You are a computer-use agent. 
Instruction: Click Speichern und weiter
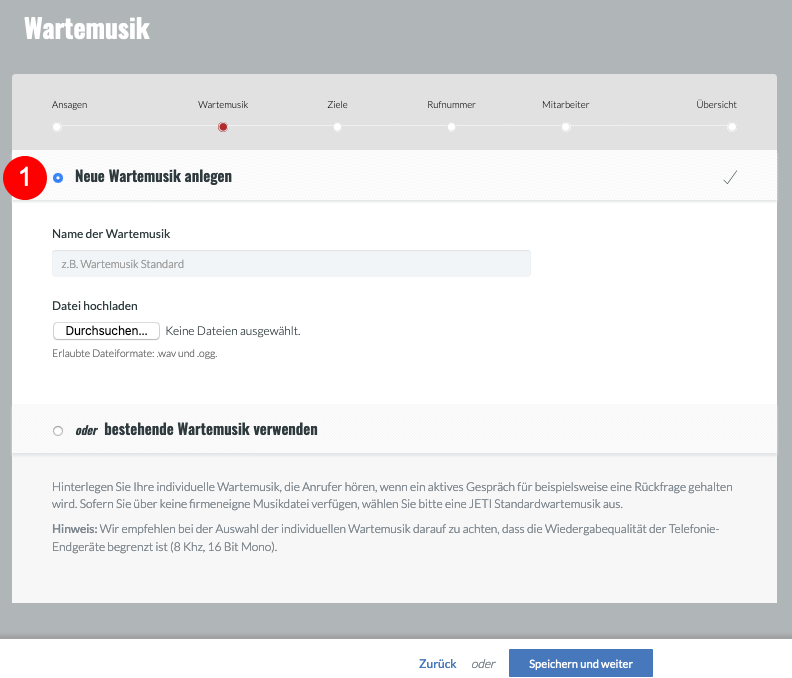[581, 663]
